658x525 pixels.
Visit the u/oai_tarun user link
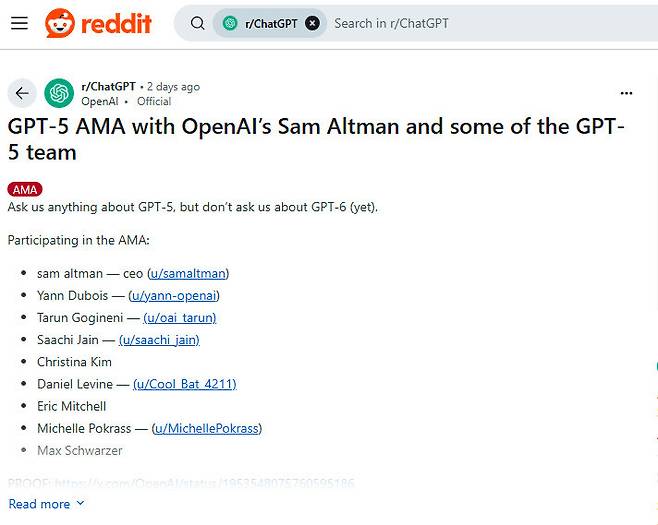coord(180,317)
